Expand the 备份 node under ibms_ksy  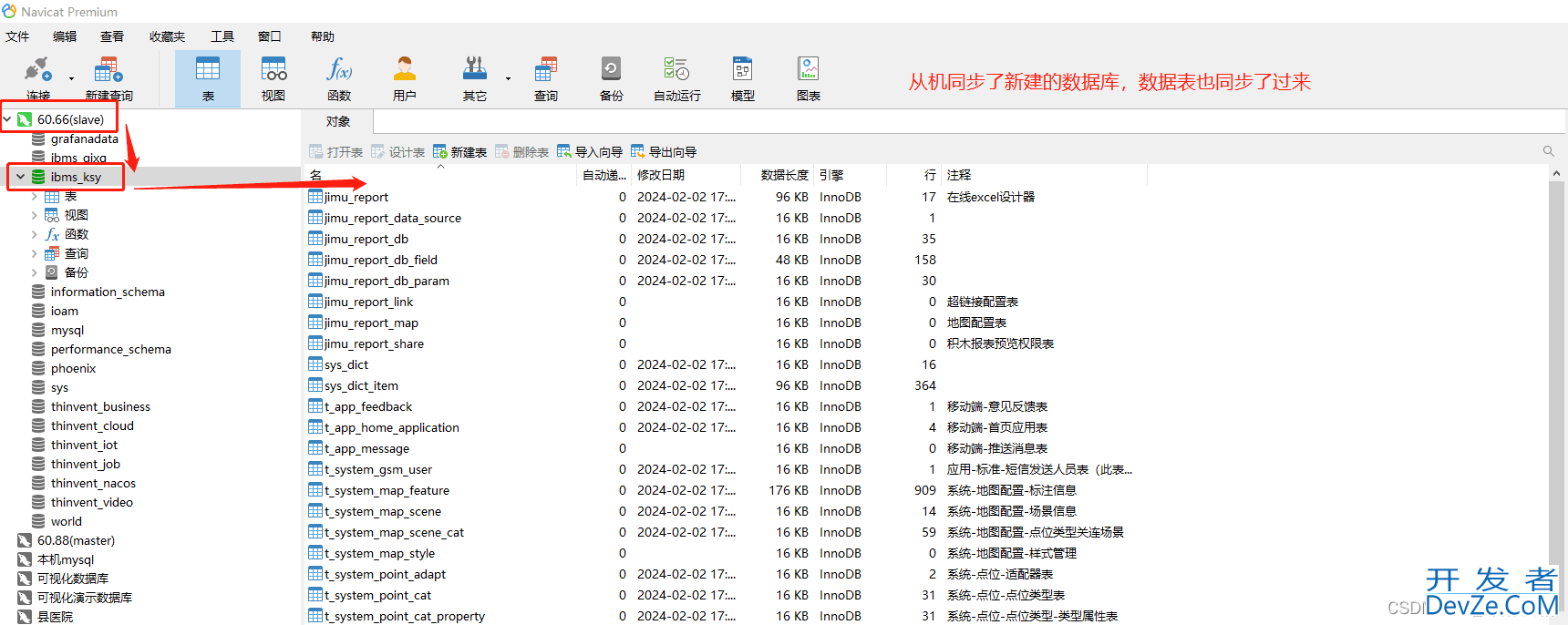35,272
